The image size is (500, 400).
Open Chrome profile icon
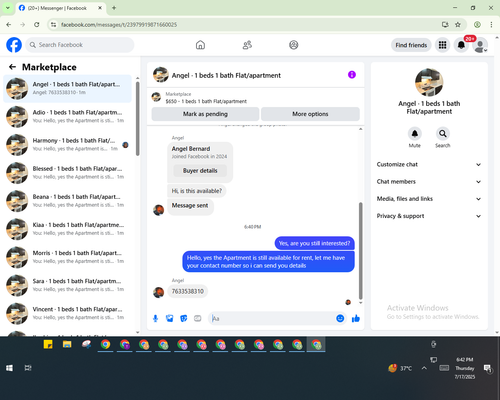[x=477, y=25]
